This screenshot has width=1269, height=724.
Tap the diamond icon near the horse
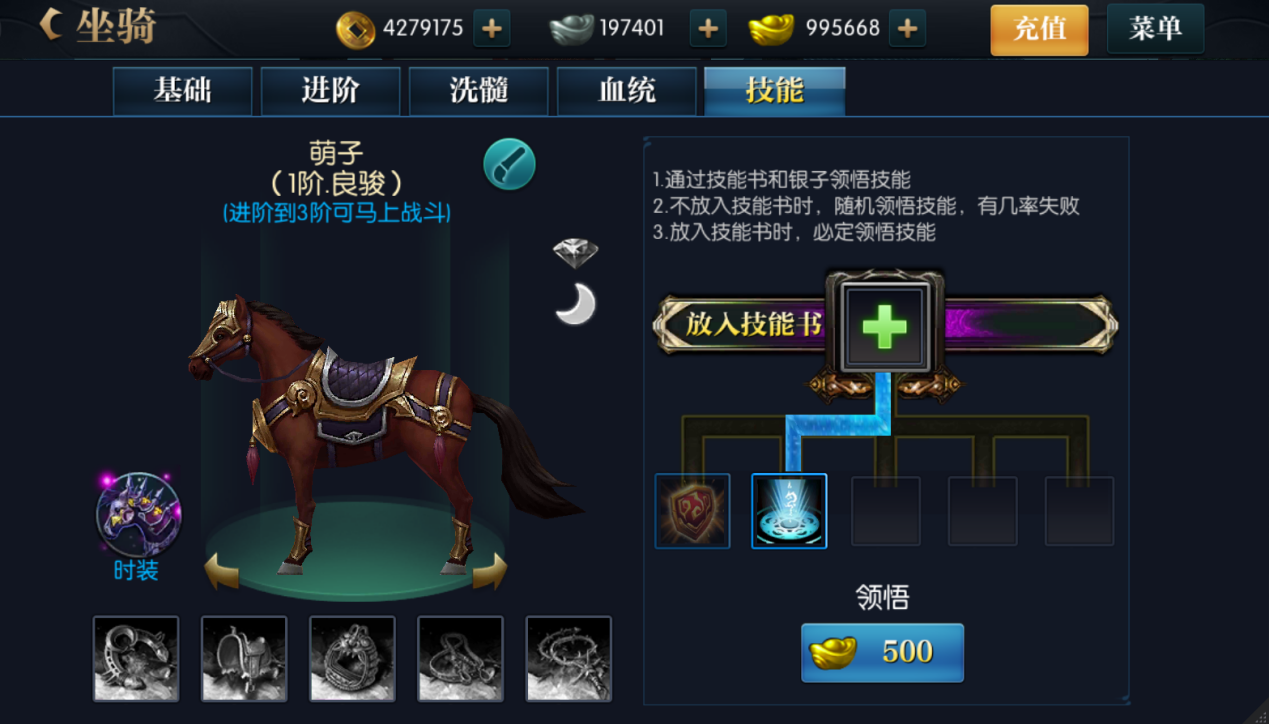click(x=575, y=252)
